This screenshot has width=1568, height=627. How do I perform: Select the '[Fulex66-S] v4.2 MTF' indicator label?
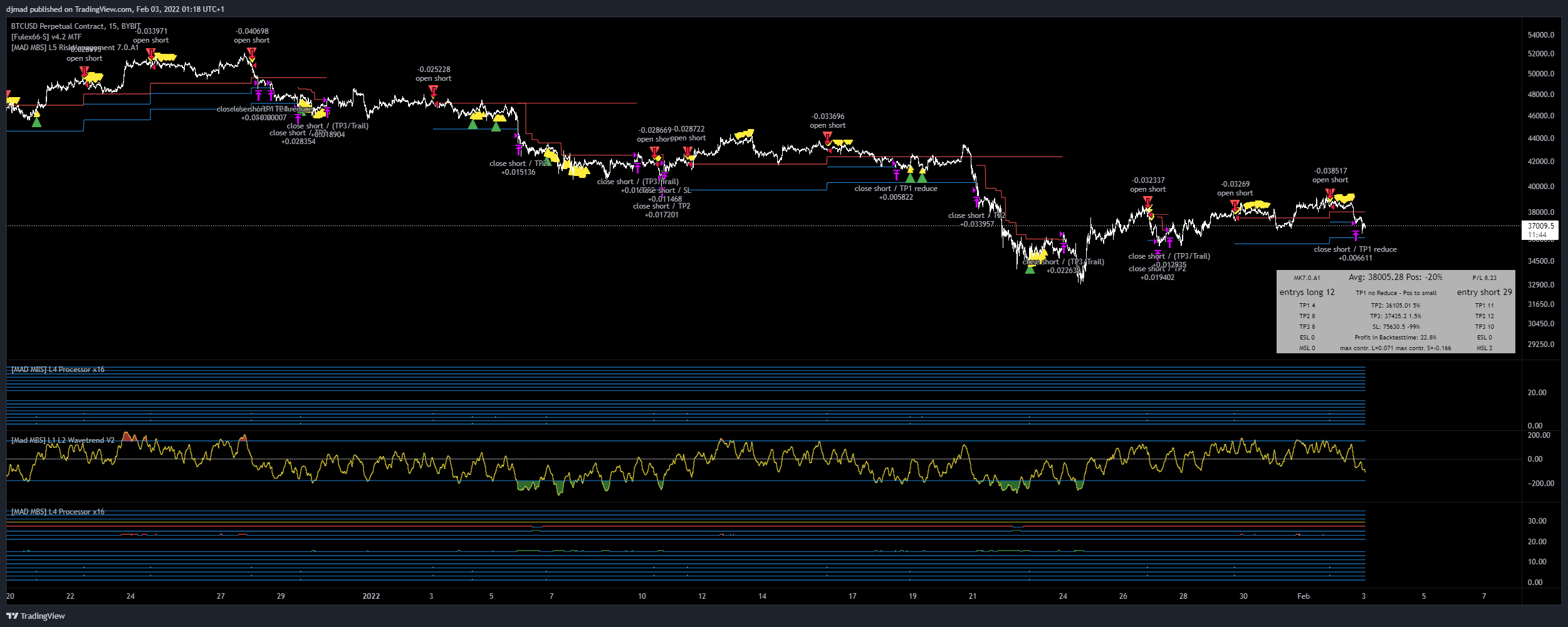pyautogui.click(x=46, y=37)
